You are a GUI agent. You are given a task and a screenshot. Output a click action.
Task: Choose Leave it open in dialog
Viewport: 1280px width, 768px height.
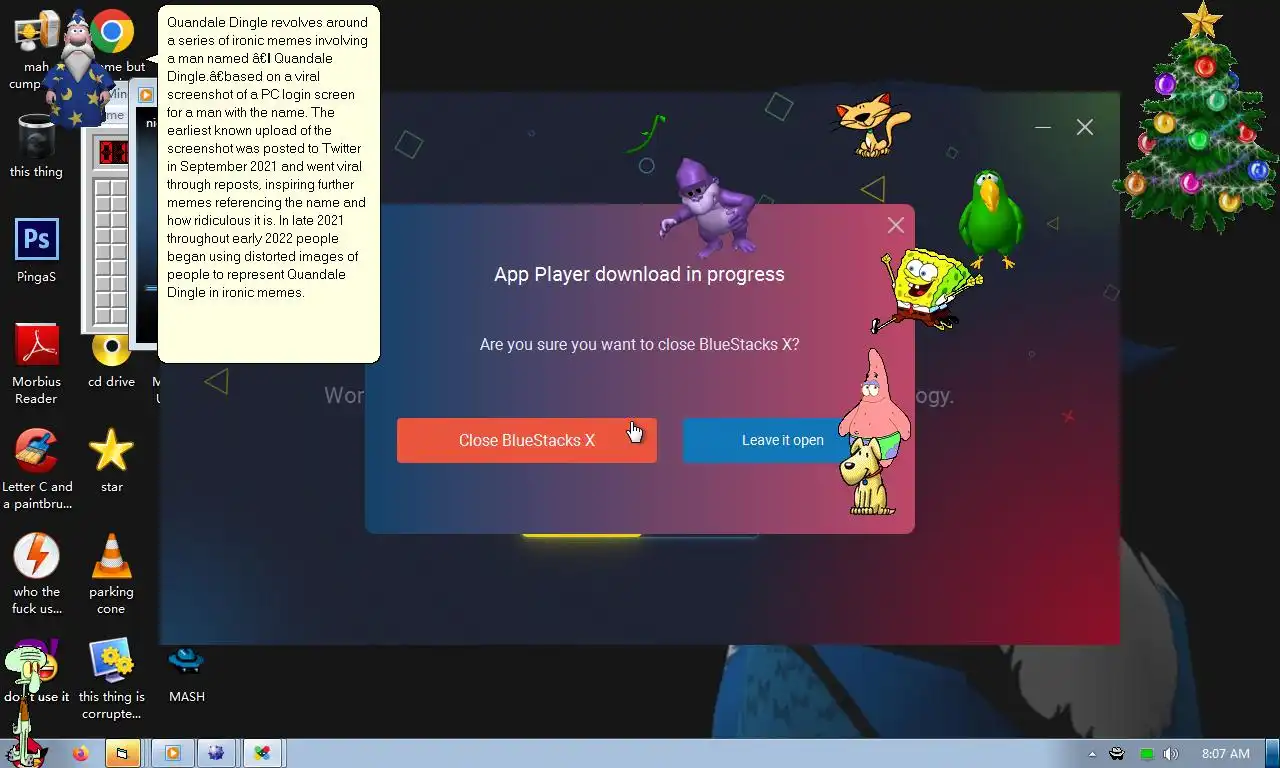(x=782, y=440)
